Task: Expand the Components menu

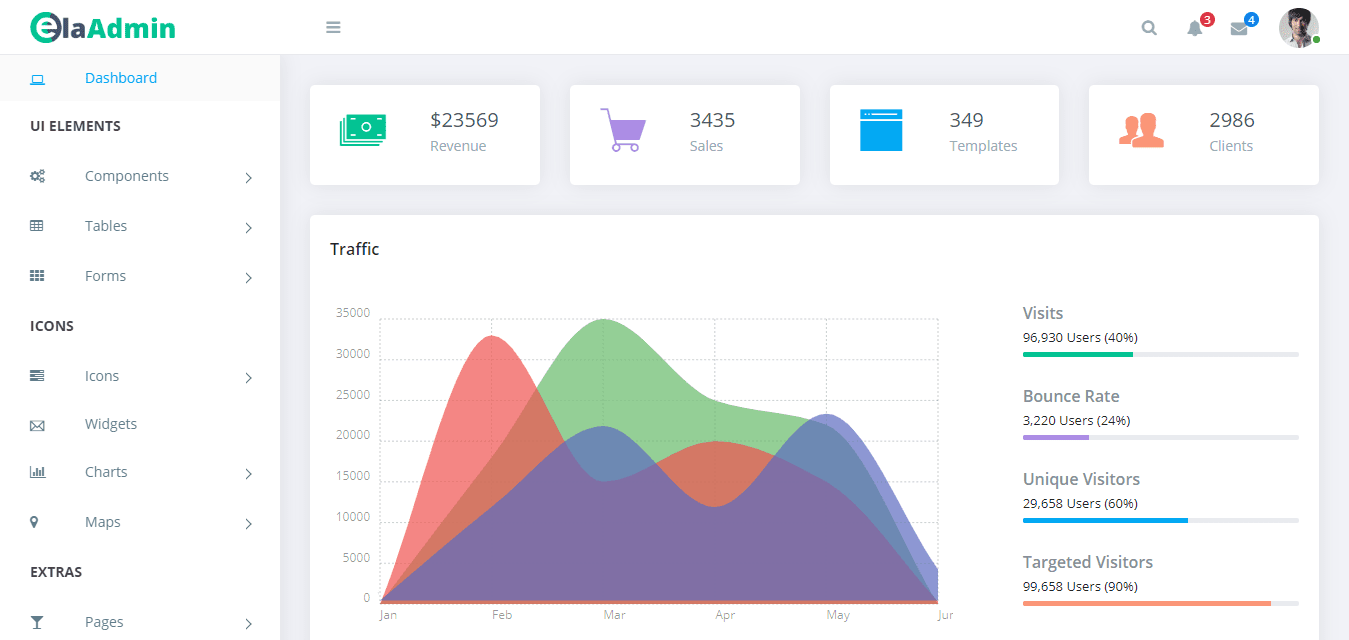Action: pos(248,177)
